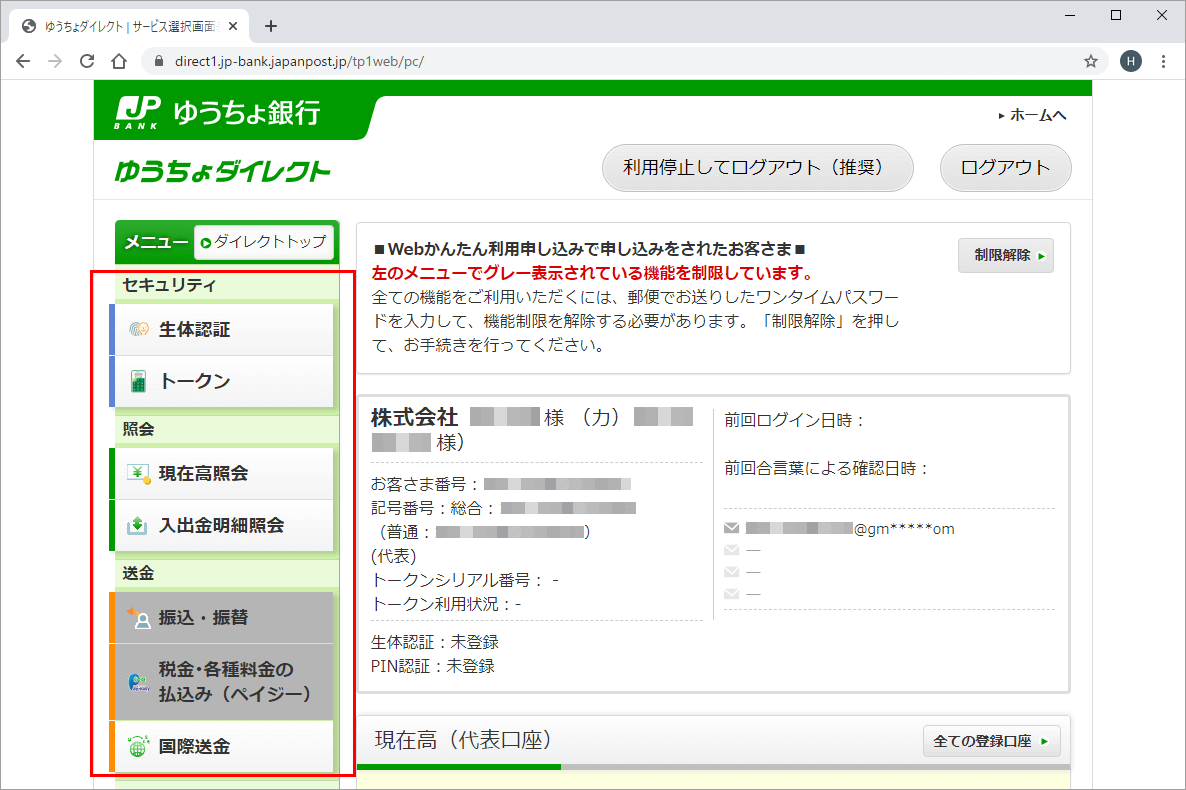This screenshot has height=790, width=1186.
Task: Click the red 左のメニューでグレー表示 warning text
Action: [593, 273]
